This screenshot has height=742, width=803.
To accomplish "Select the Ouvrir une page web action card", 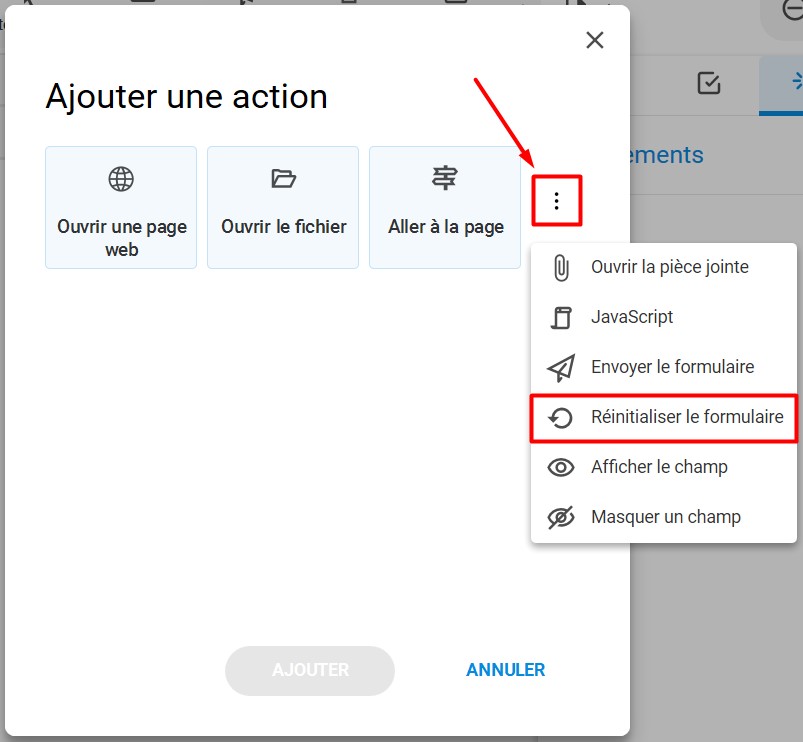I will [x=121, y=207].
